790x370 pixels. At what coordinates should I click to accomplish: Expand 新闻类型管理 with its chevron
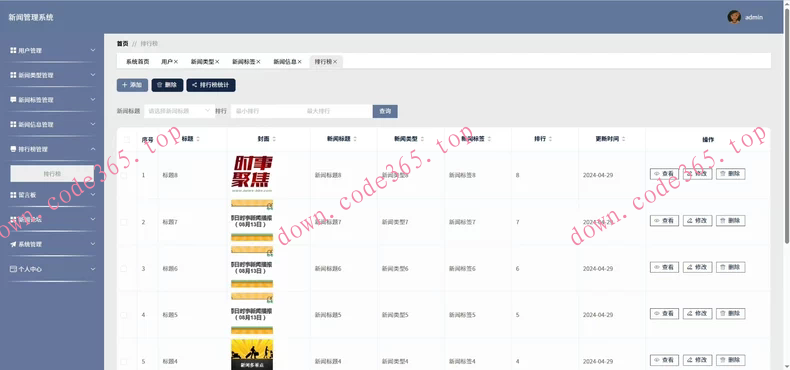(93, 75)
